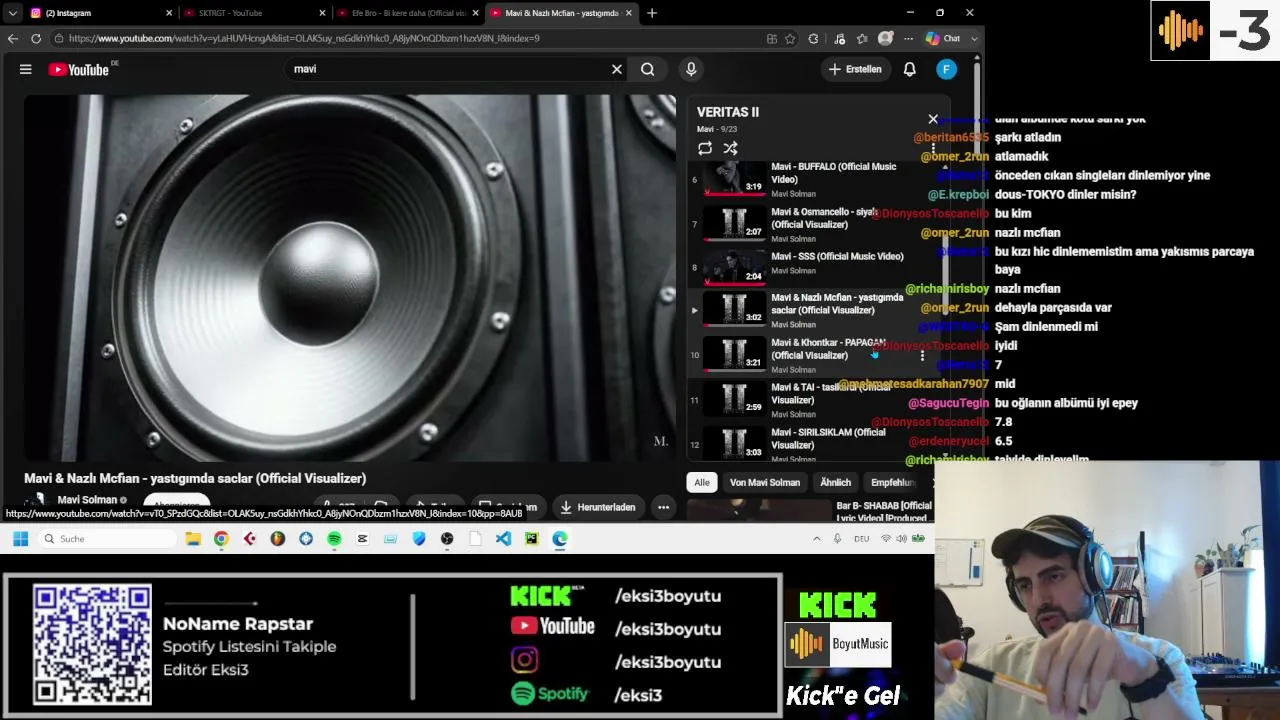Open the account avatar menu

click(947, 69)
